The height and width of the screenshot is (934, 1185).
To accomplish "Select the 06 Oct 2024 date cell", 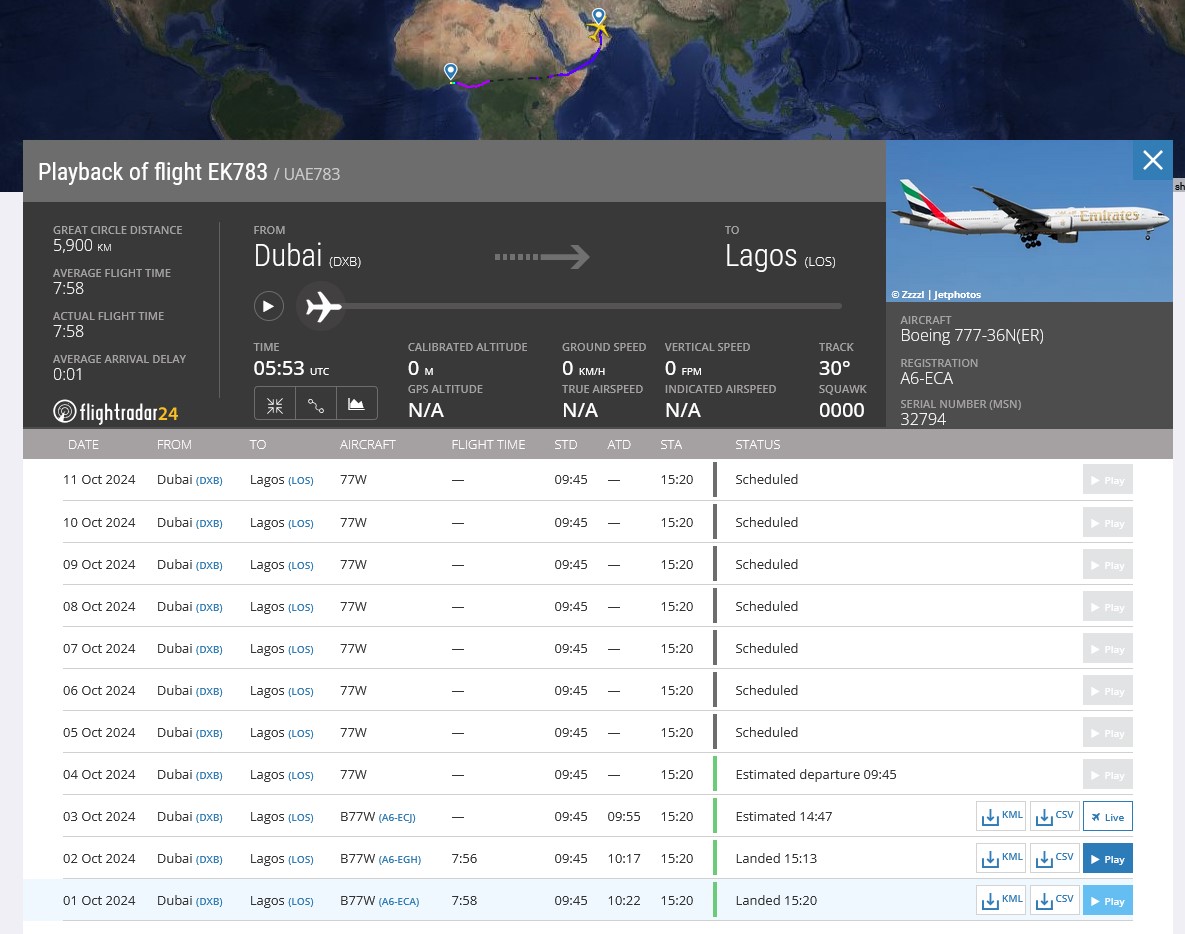I will (99, 691).
